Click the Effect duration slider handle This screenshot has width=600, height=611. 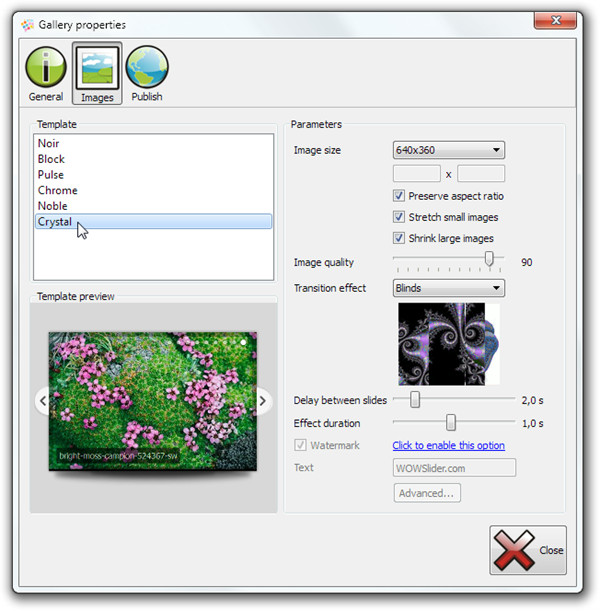[x=451, y=422]
